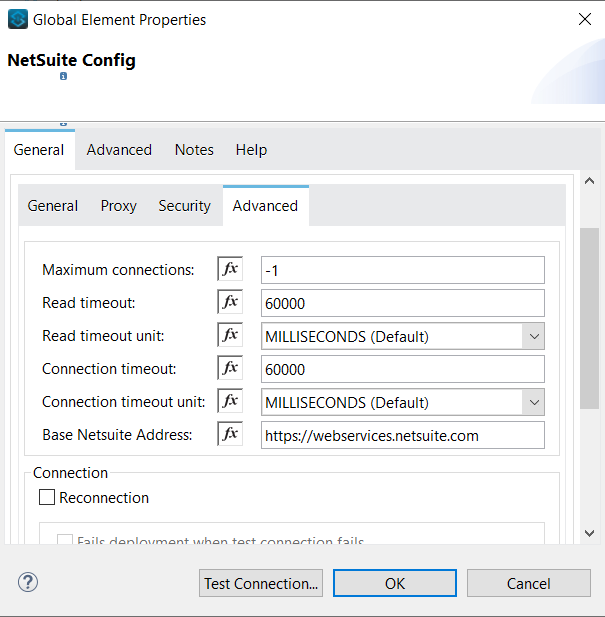The width and height of the screenshot is (605, 617).
Task: Toggle fx expression for Read timeout unit
Action: point(230,335)
